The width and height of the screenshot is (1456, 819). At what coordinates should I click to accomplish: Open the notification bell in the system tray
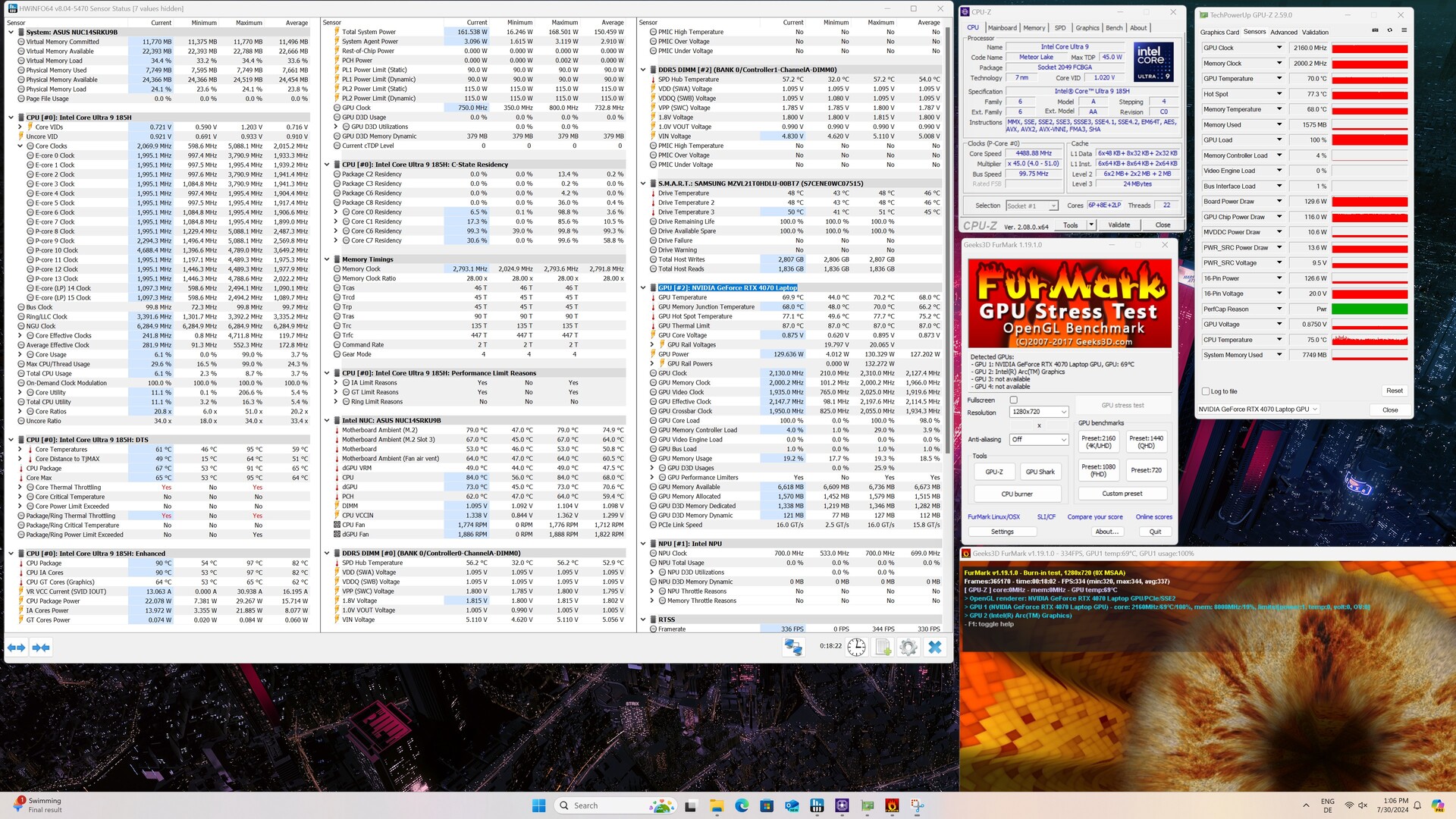coord(1417,805)
